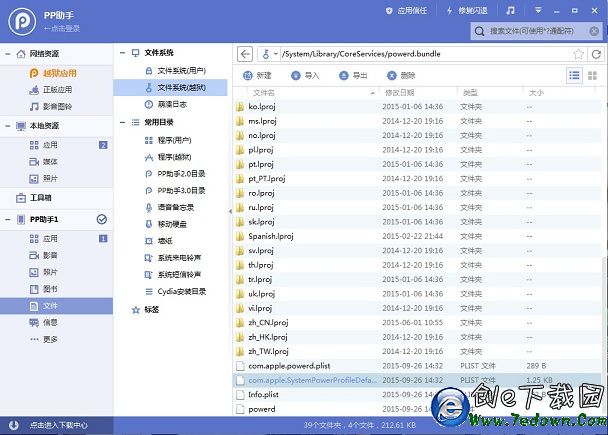This screenshot has height=435, width=608.
Task: Open 程序(用户) directory shortcut
Action: [x=171, y=140]
